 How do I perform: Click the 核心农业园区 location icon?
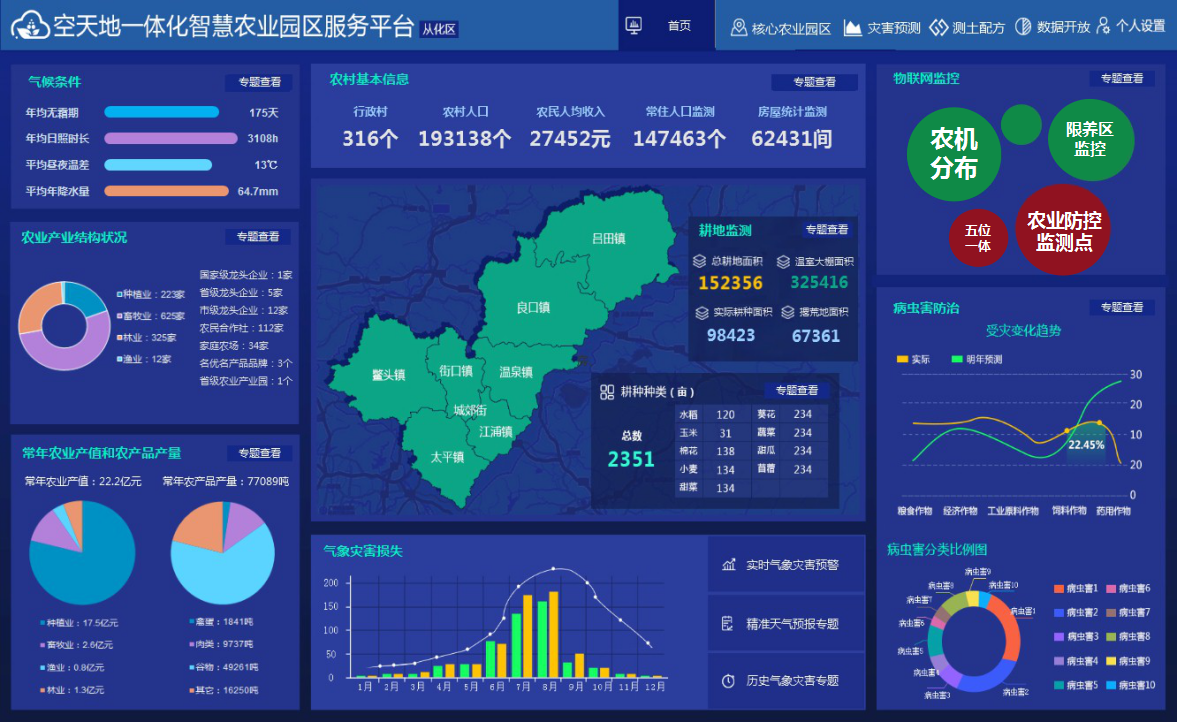(739, 27)
